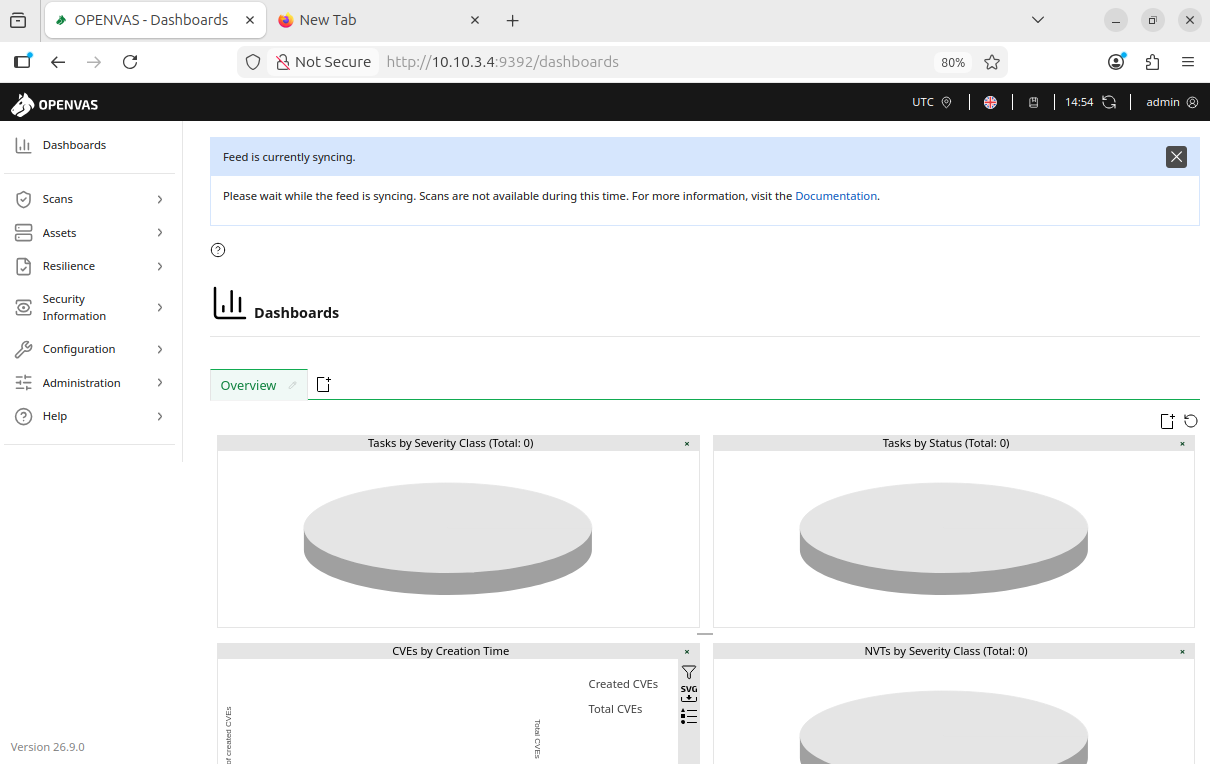Open Dashboards in the sidebar

point(74,145)
